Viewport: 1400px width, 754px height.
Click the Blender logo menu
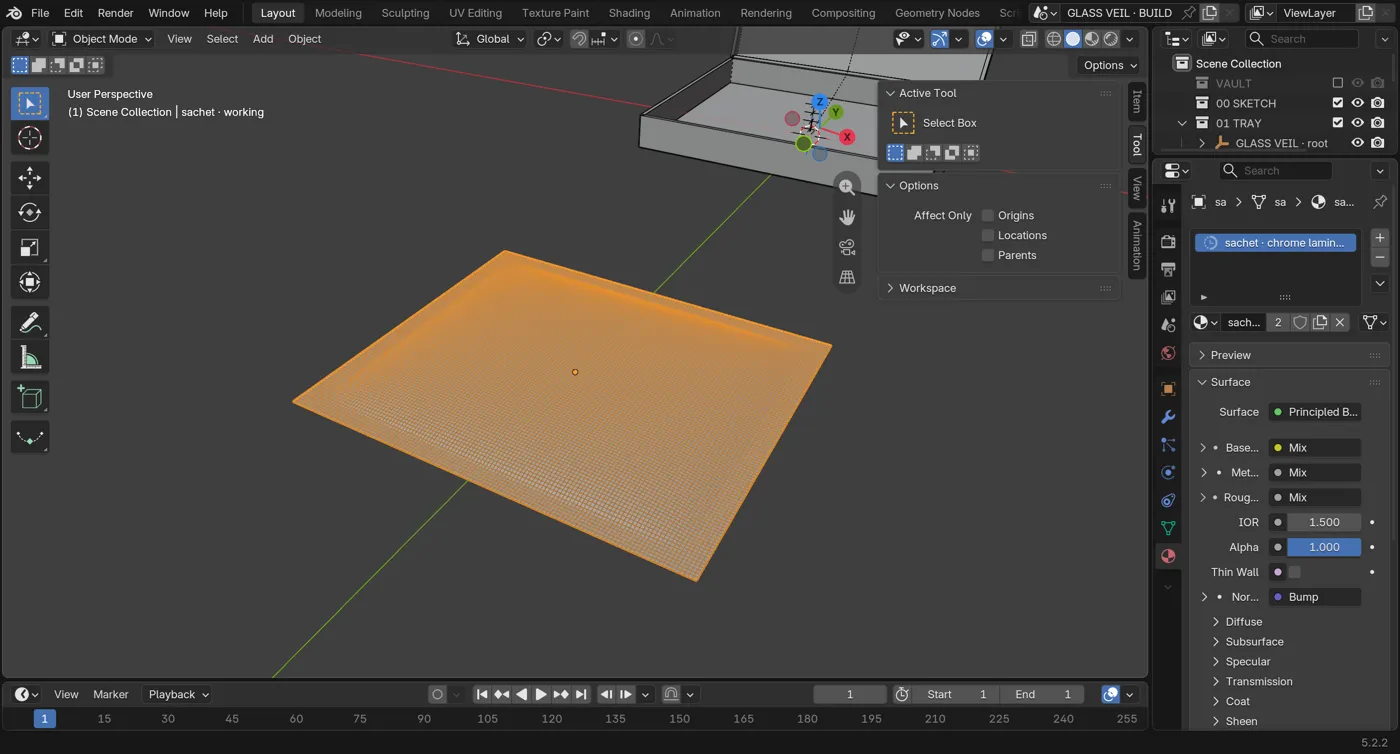pos(14,13)
